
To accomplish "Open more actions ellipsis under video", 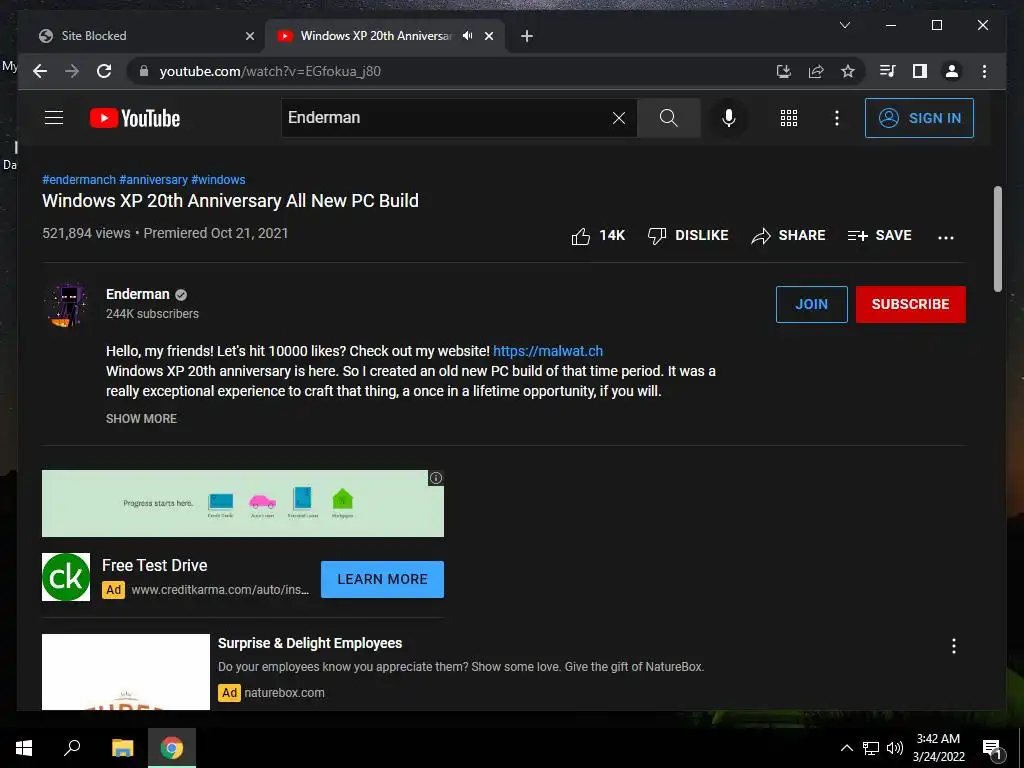I will tap(946, 237).
